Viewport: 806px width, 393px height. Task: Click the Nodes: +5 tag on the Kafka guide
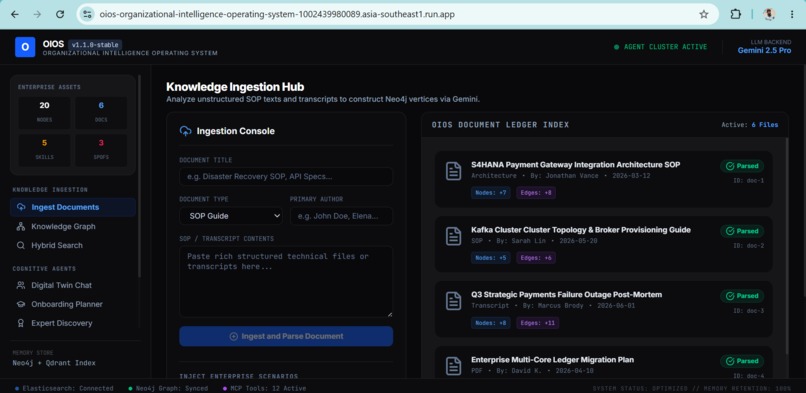[x=490, y=258]
